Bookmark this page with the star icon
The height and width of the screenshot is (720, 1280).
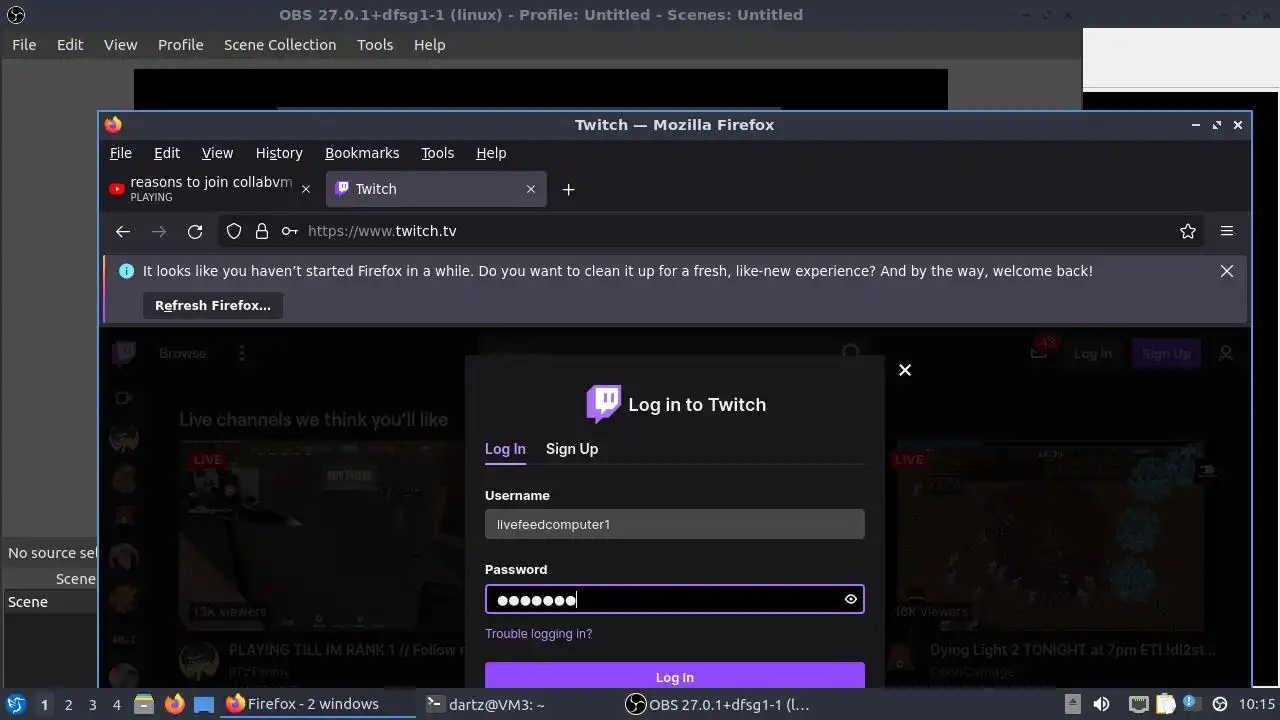tap(1188, 231)
